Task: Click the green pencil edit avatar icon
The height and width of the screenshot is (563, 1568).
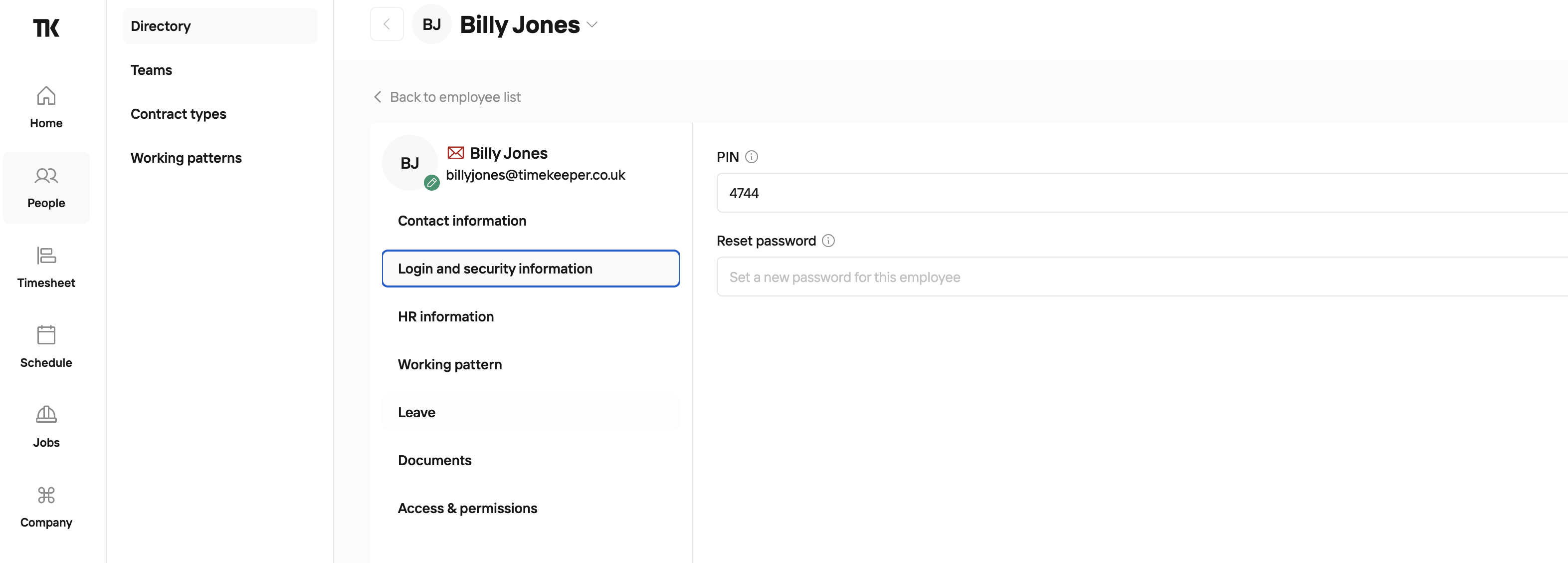Action: coord(431,182)
